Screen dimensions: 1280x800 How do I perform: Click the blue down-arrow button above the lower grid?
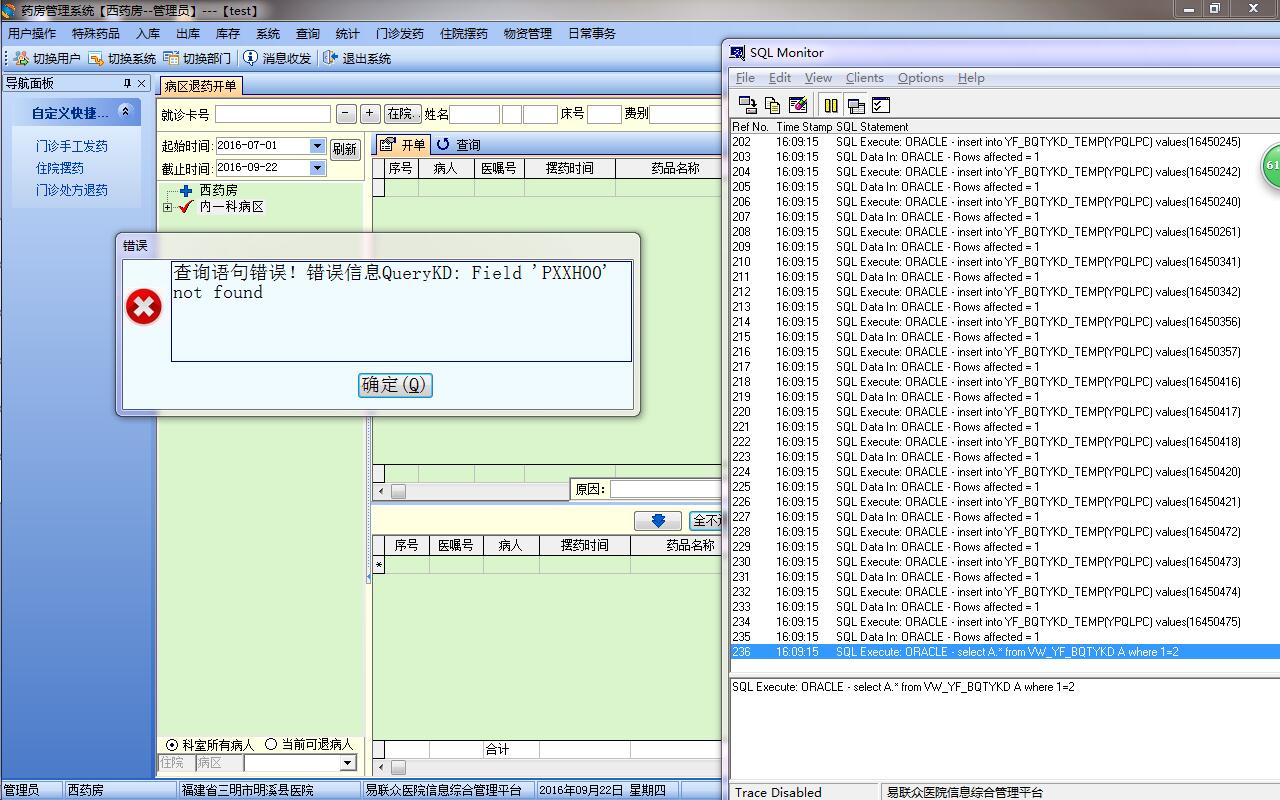pos(658,521)
